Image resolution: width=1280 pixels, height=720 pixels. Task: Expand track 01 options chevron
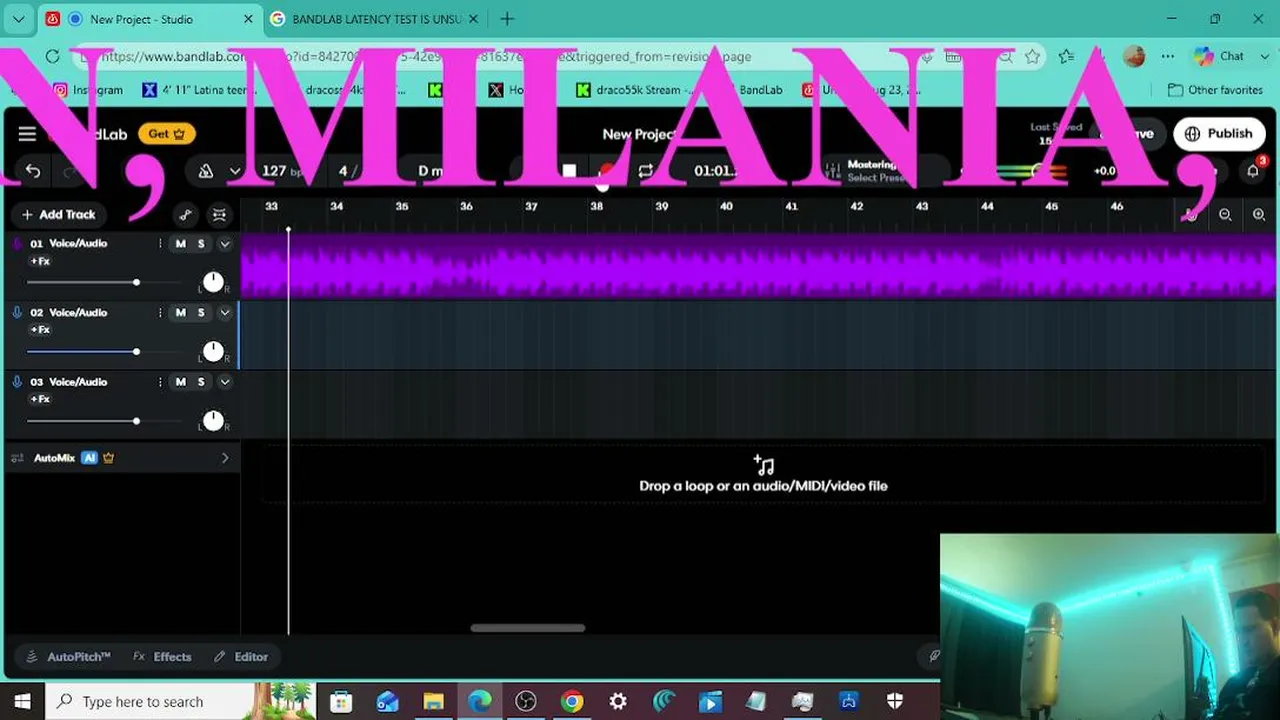coord(225,244)
